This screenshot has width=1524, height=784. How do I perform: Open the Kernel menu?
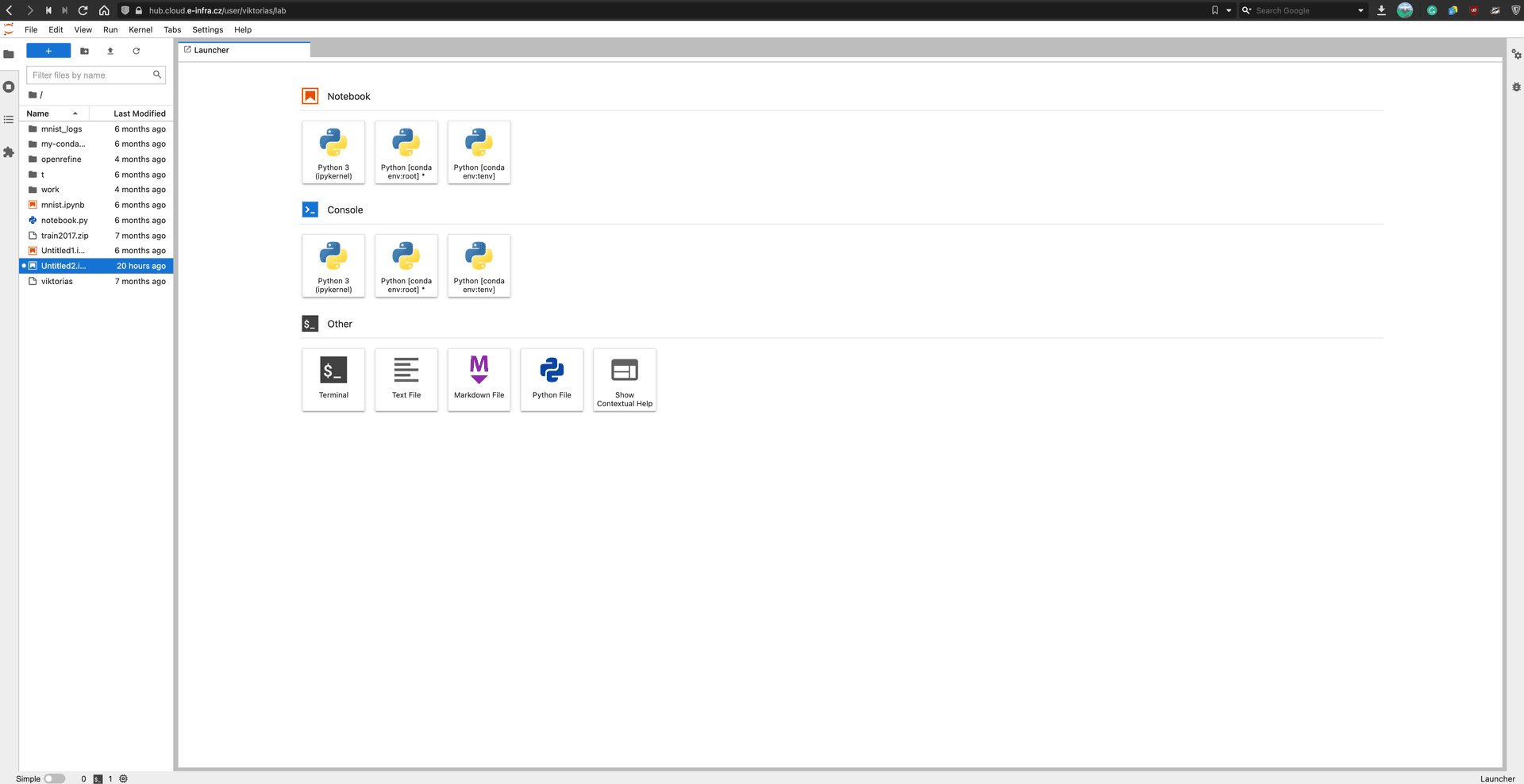pyautogui.click(x=140, y=29)
